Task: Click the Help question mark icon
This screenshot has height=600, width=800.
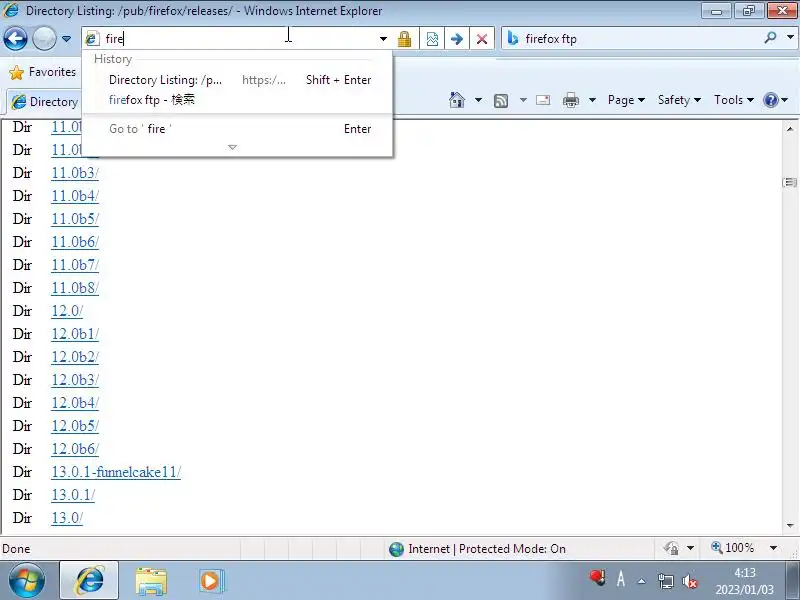Action: click(770, 100)
